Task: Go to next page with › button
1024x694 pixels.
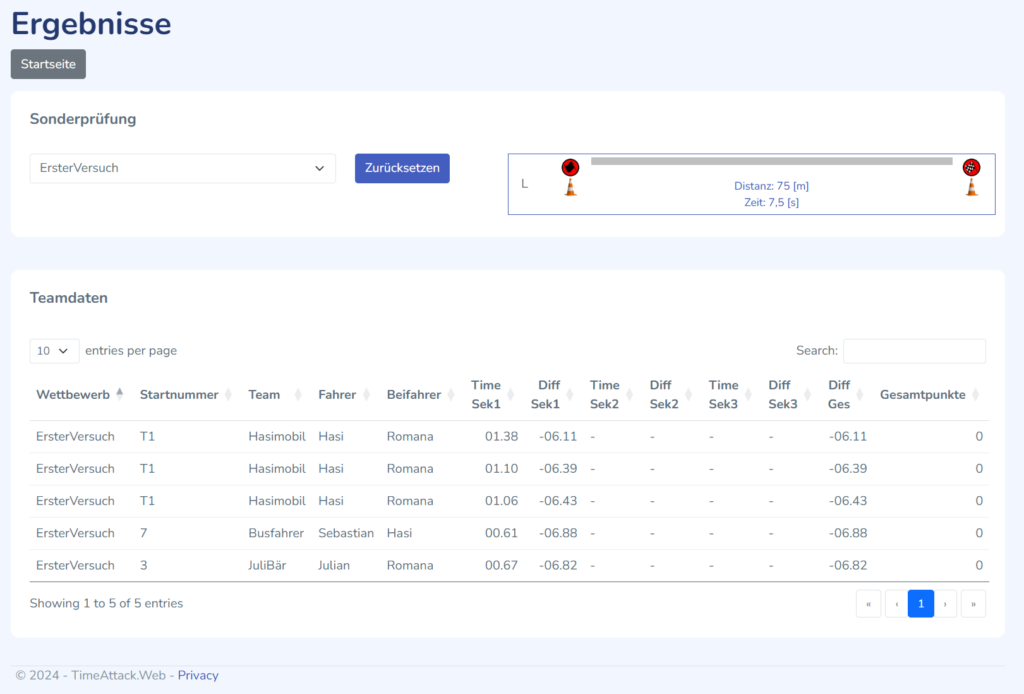Action: (945, 604)
